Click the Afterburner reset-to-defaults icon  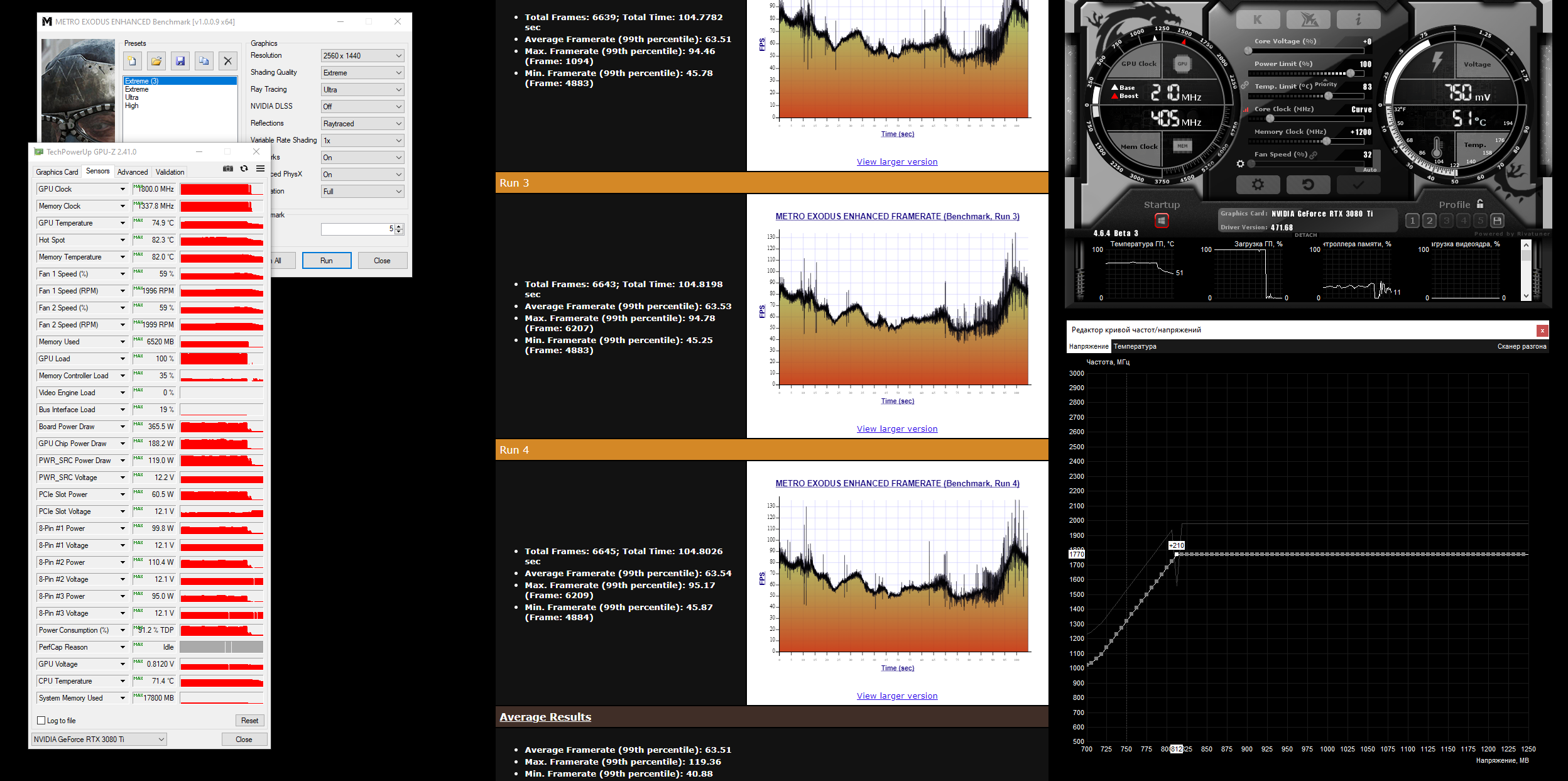pyautogui.click(x=1308, y=185)
